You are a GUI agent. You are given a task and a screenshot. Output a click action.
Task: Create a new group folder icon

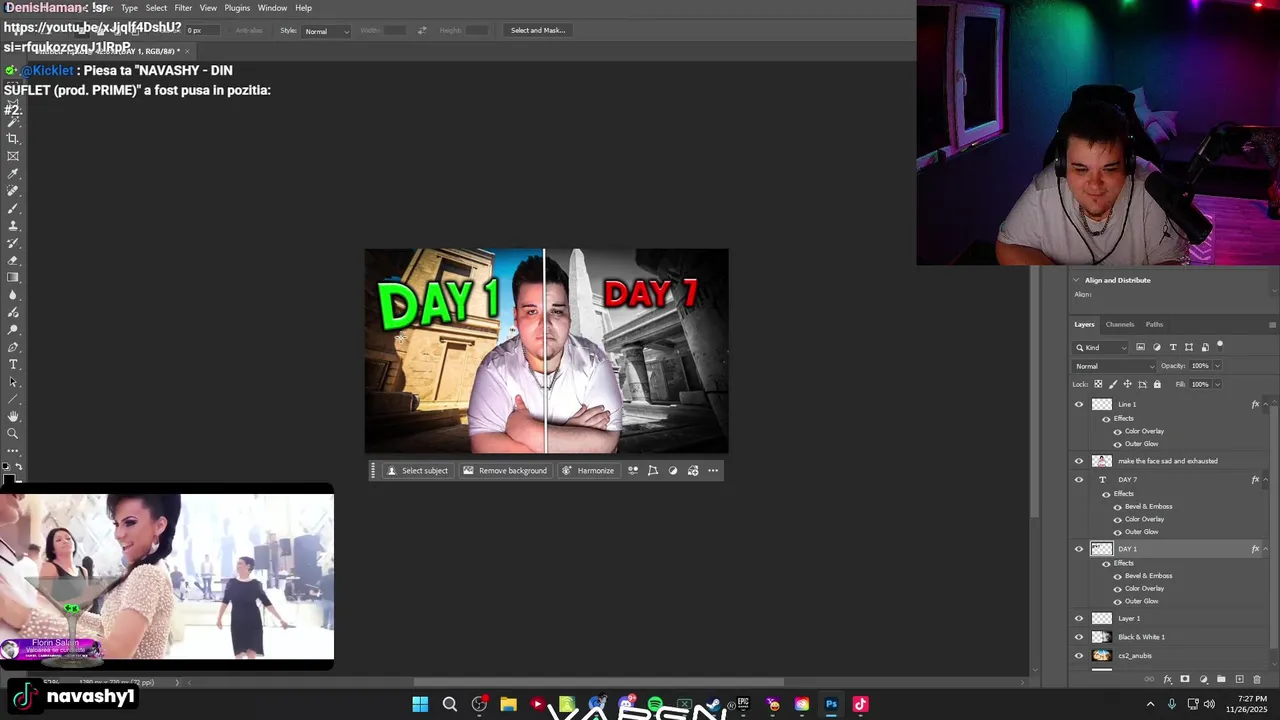click(x=1221, y=679)
